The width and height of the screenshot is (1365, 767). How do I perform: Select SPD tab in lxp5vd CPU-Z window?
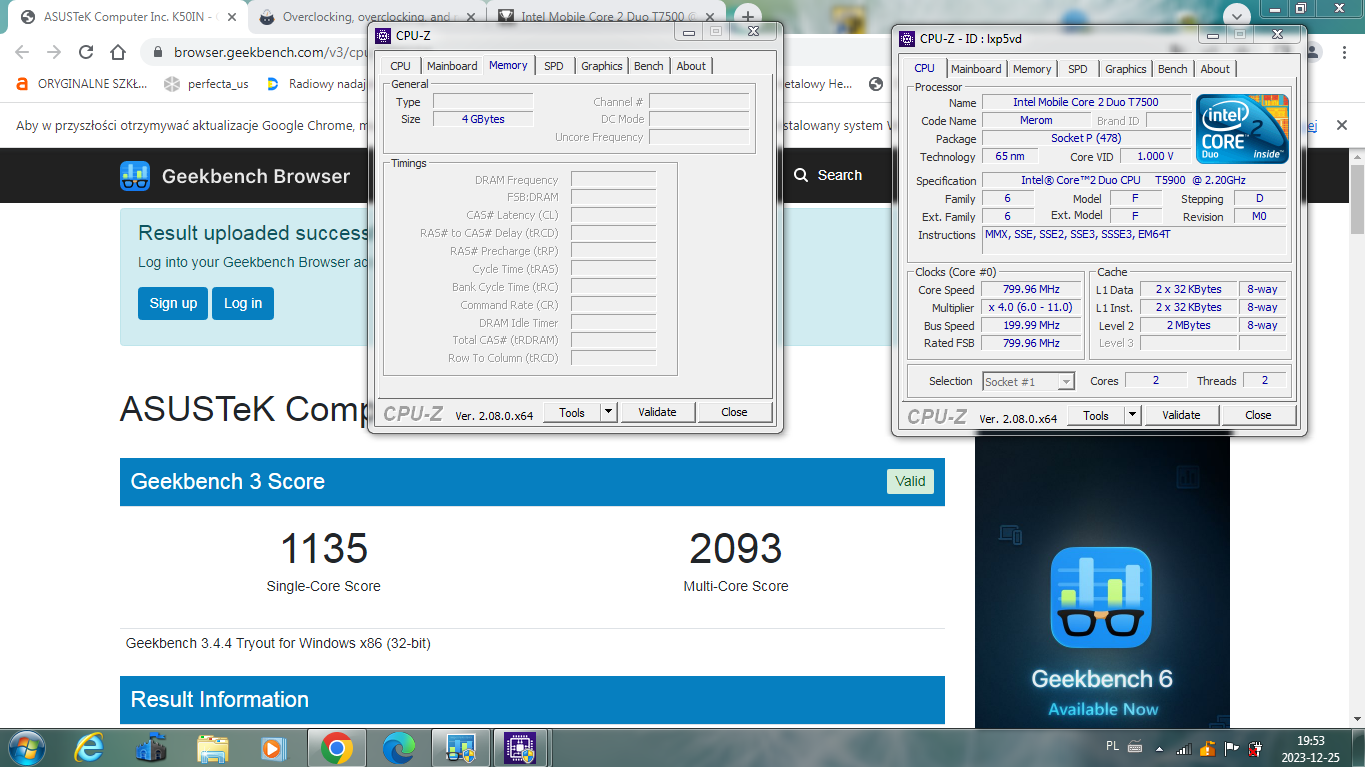click(x=1078, y=69)
